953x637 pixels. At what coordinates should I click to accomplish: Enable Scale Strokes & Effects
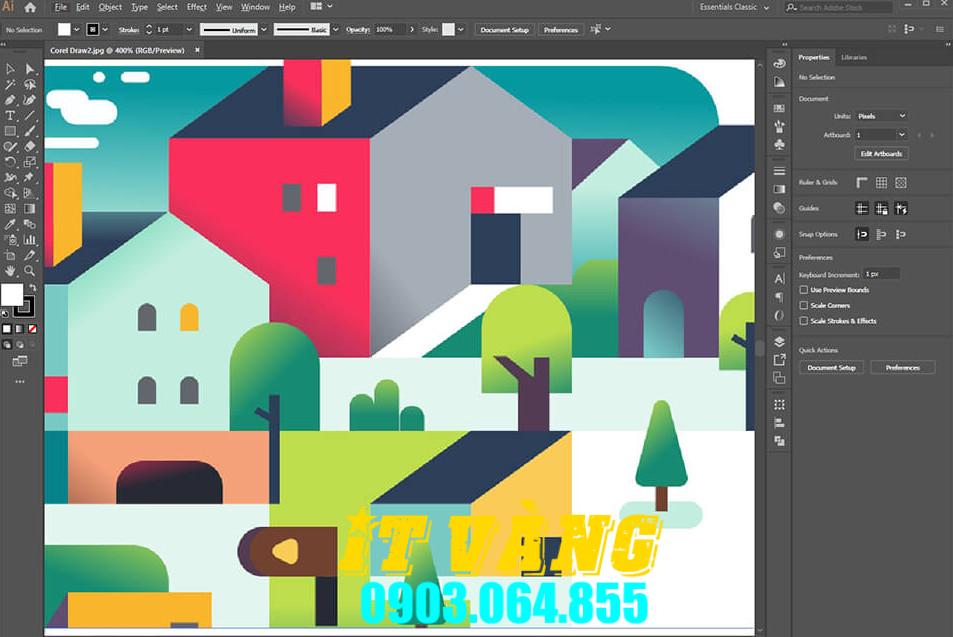tap(803, 320)
